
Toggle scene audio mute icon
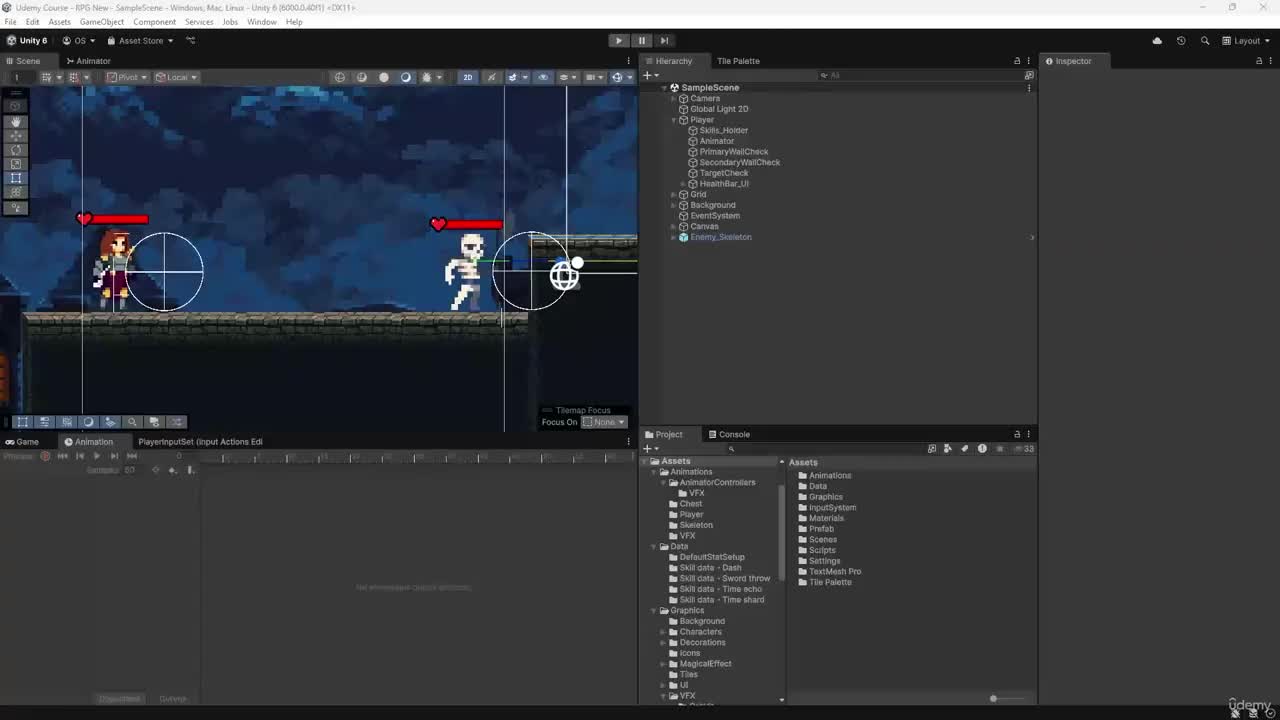click(491, 77)
